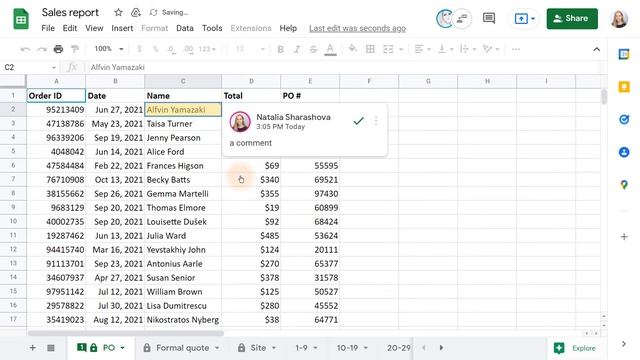640x360 pixels.
Task: Open the Tools menu
Action: point(212,28)
